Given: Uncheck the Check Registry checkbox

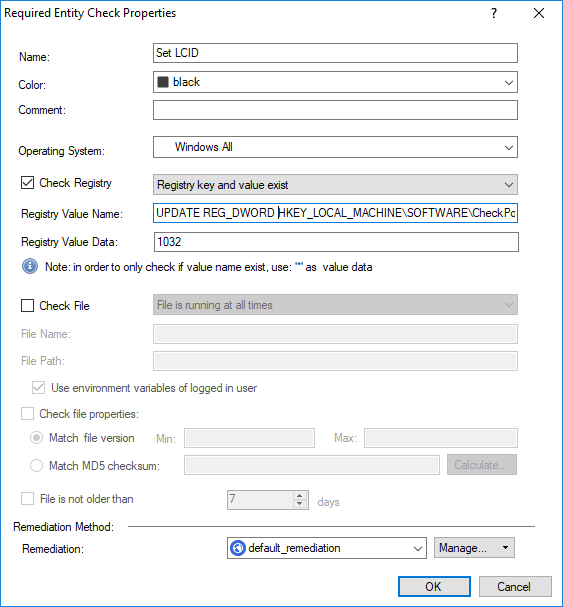Looking at the screenshot, I should (x=27, y=183).
